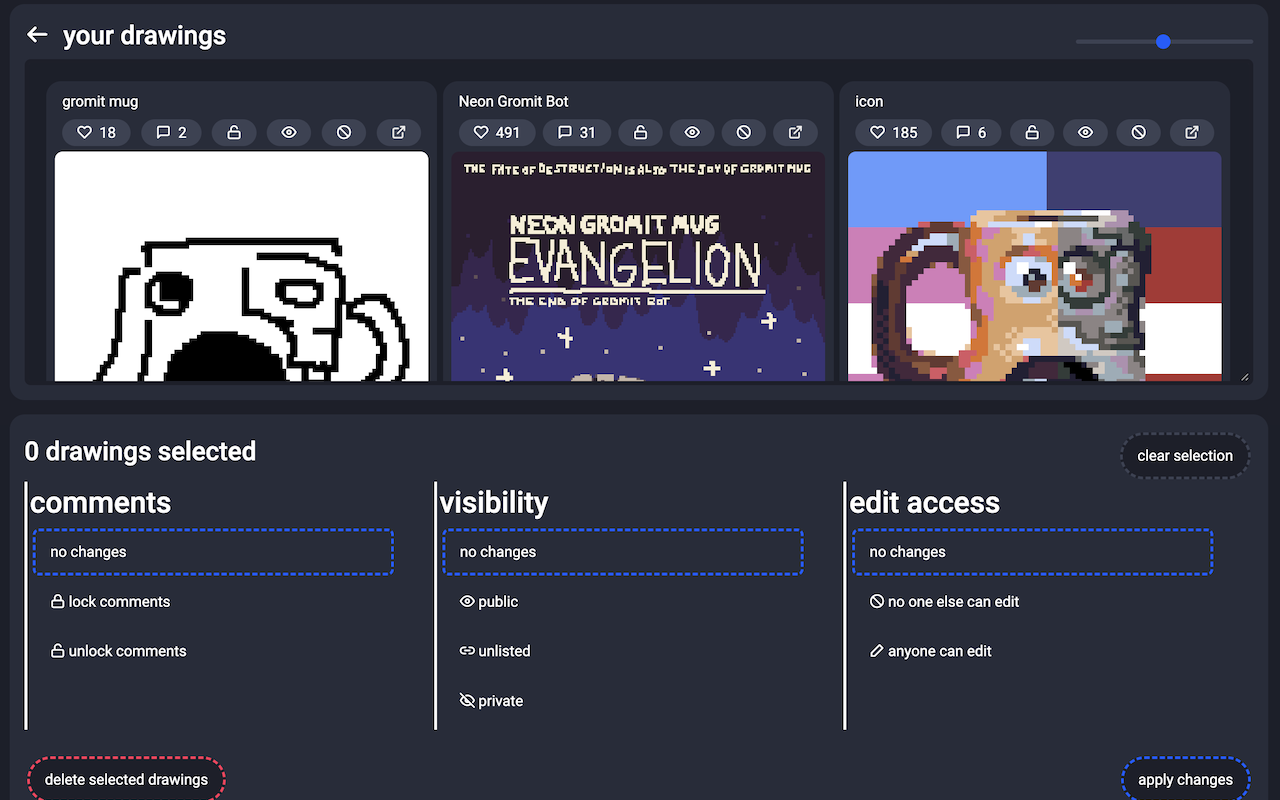1280x800 pixels.
Task: Toggle comment lock on Neon Gromit Bot card
Action: [641, 132]
